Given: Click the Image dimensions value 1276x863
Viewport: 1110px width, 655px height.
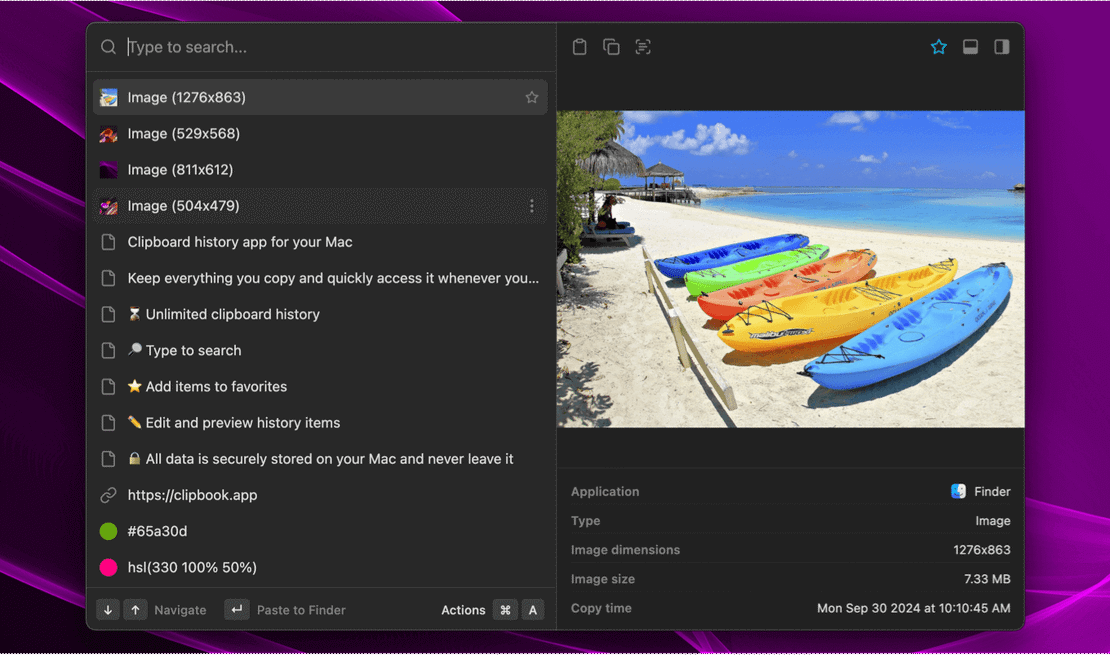Looking at the screenshot, I should point(982,550).
